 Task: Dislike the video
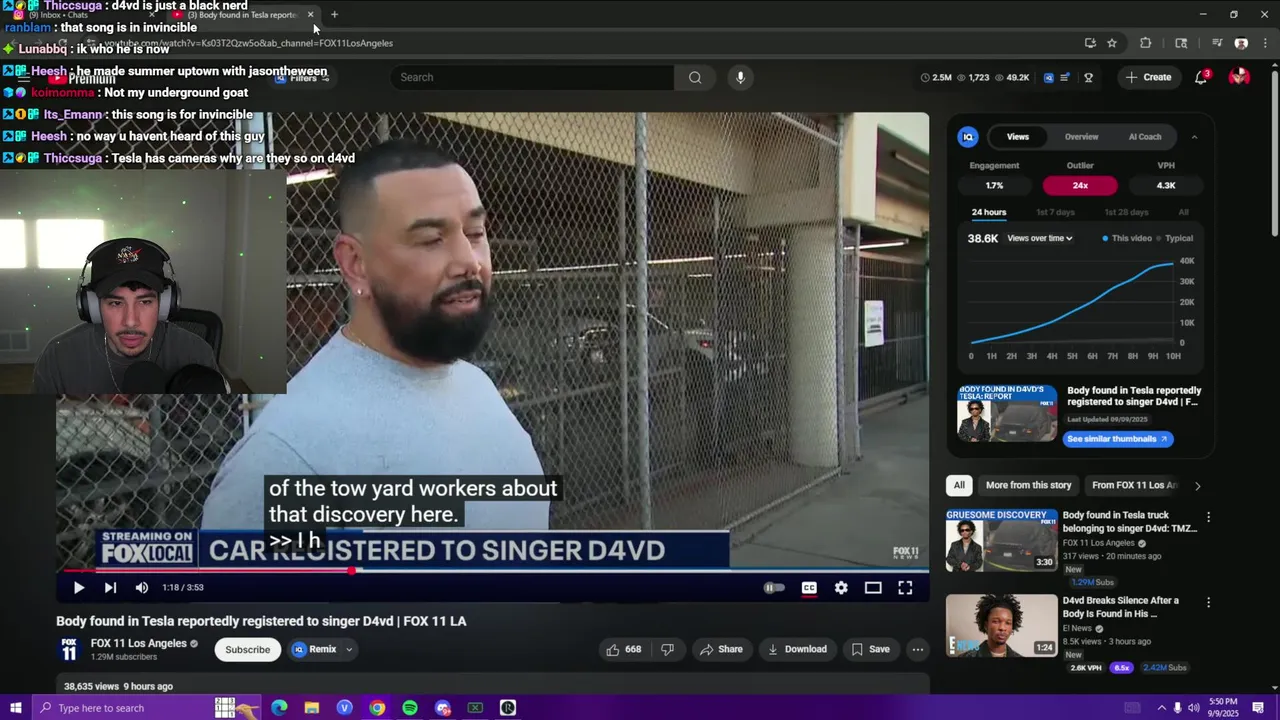667,650
